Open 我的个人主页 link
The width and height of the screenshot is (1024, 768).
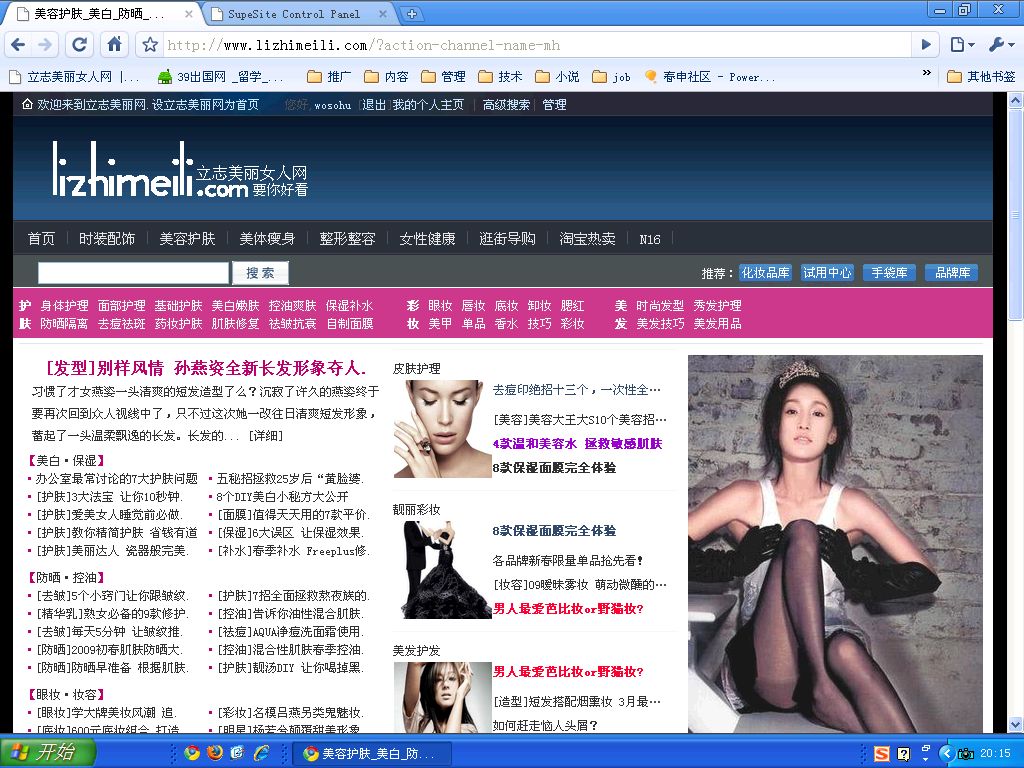[x=428, y=104]
